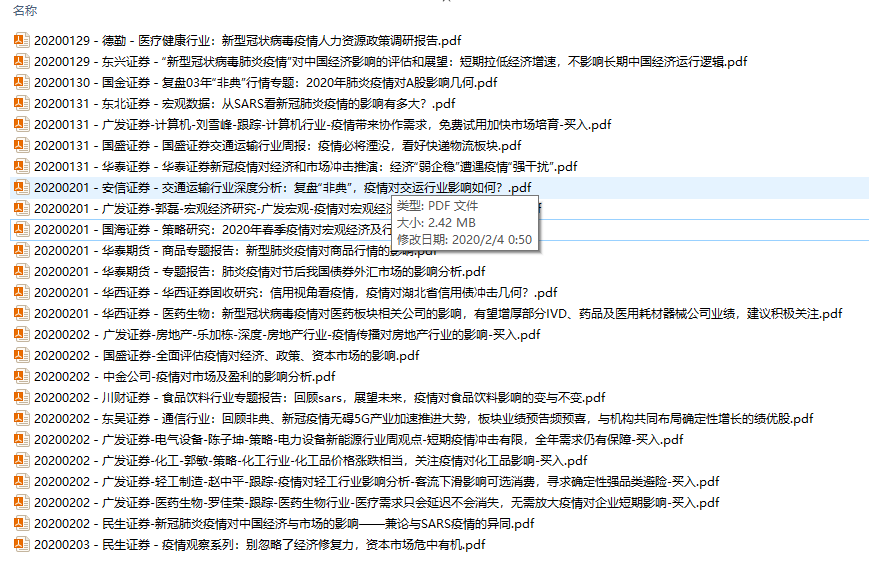
Task: Select file name 东兴证券 新型冠状病毒肺炎疫情 评估和展望
Action: [x=391, y=61]
